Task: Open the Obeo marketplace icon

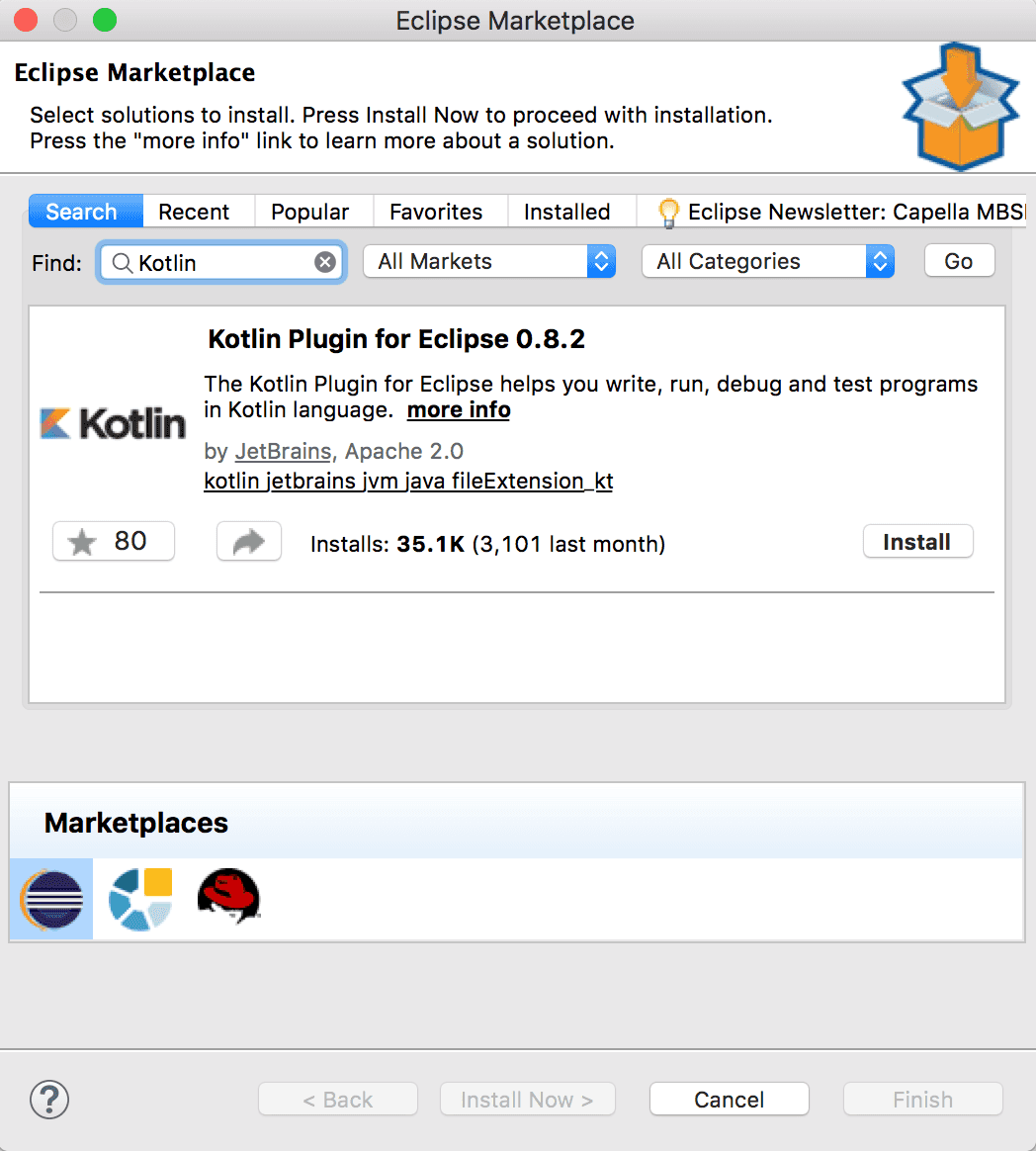Action: pos(139,898)
